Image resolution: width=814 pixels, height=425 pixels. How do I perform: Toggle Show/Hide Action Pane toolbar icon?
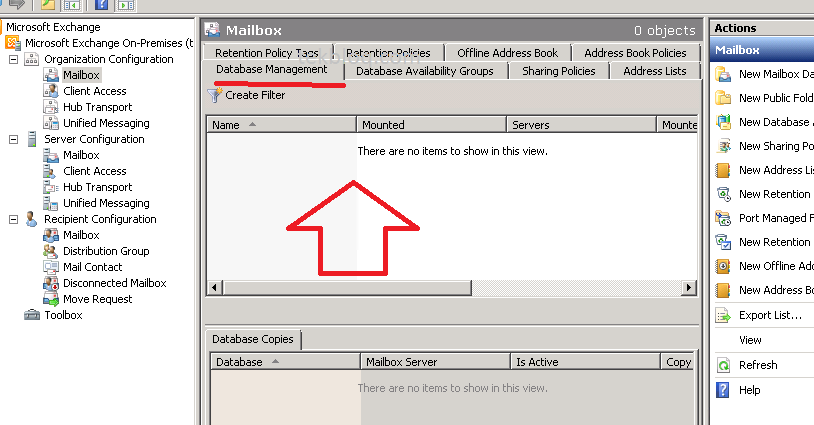pos(126,5)
